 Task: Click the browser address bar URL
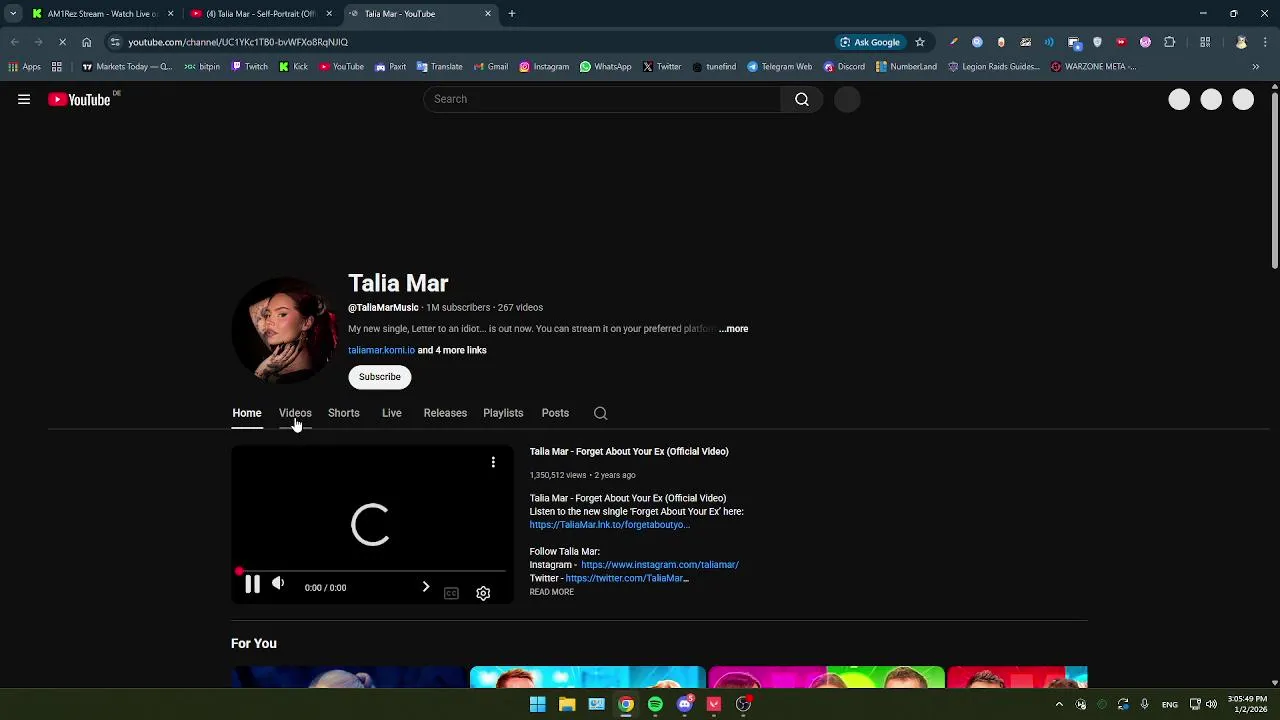click(238, 42)
